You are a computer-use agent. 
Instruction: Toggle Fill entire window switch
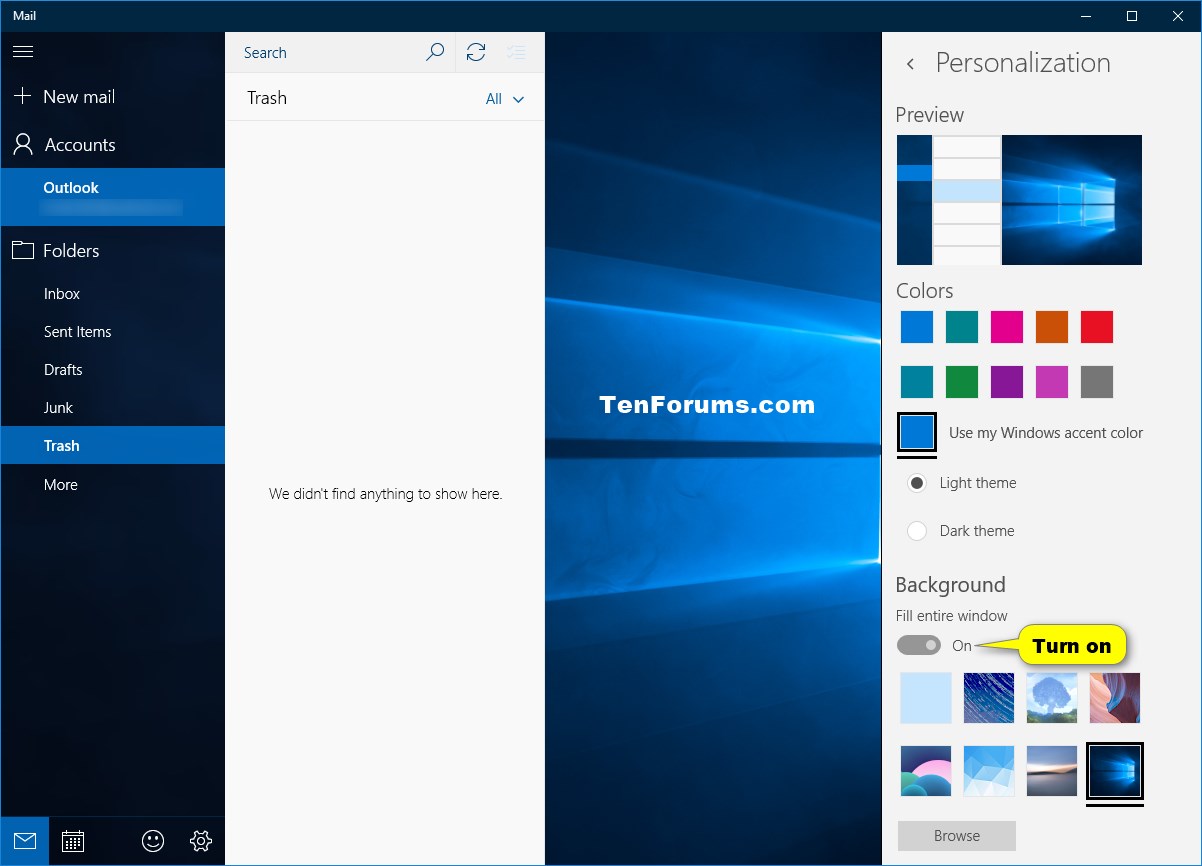click(x=919, y=646)
